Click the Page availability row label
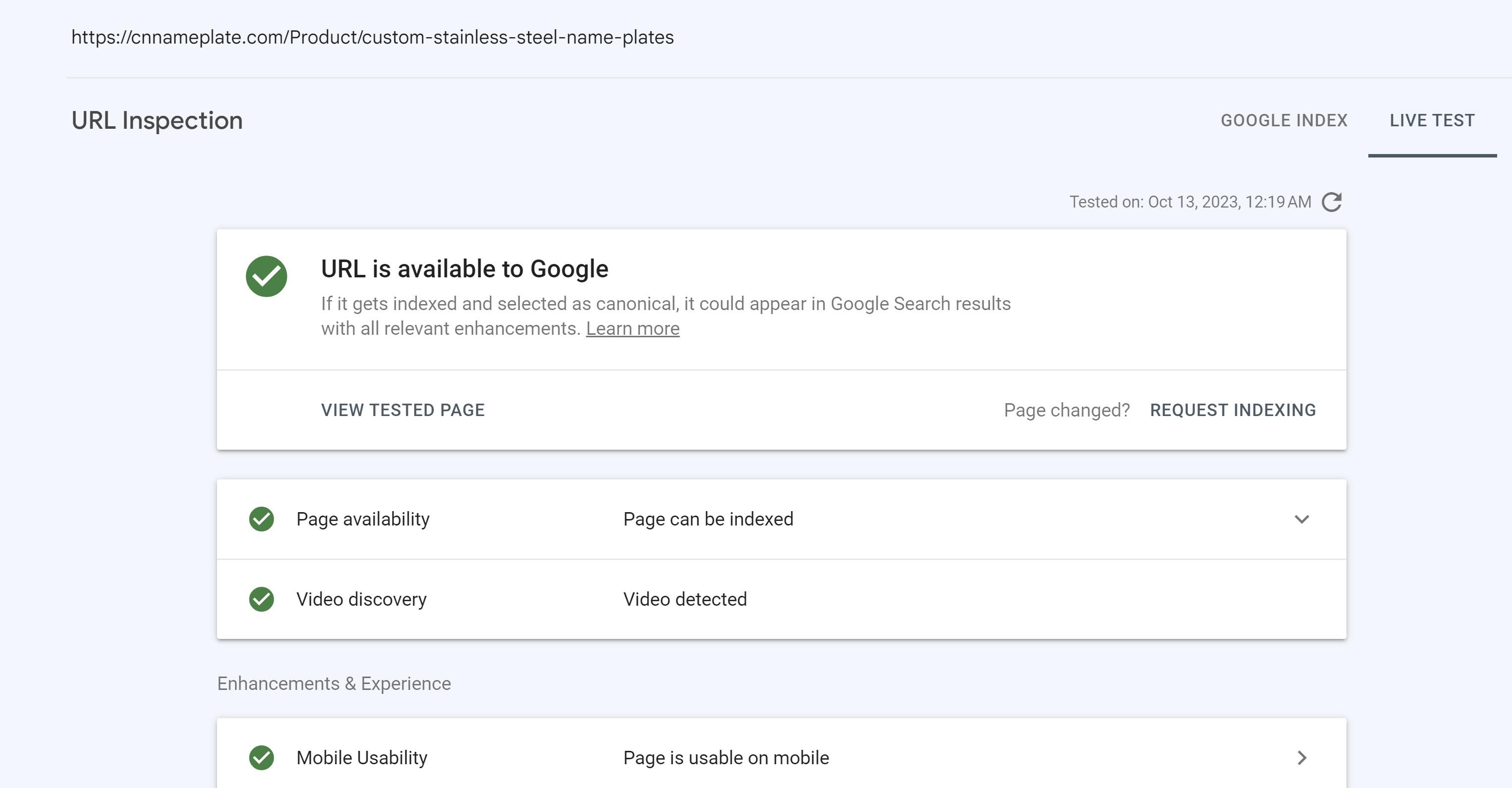The width and height of the screenshot is (1512, 788). (363, 519)
